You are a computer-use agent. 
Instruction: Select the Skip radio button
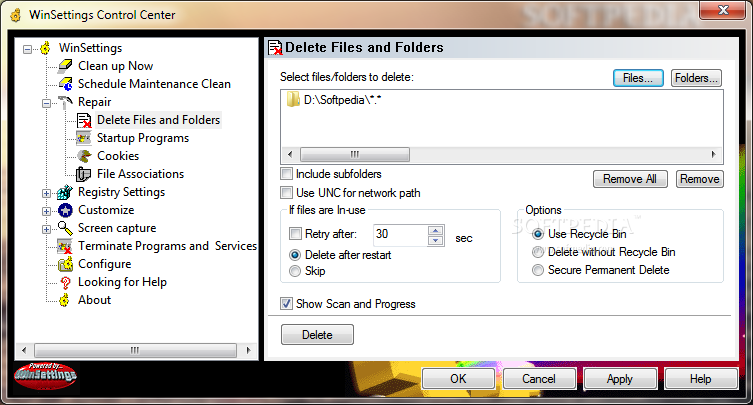295,271
